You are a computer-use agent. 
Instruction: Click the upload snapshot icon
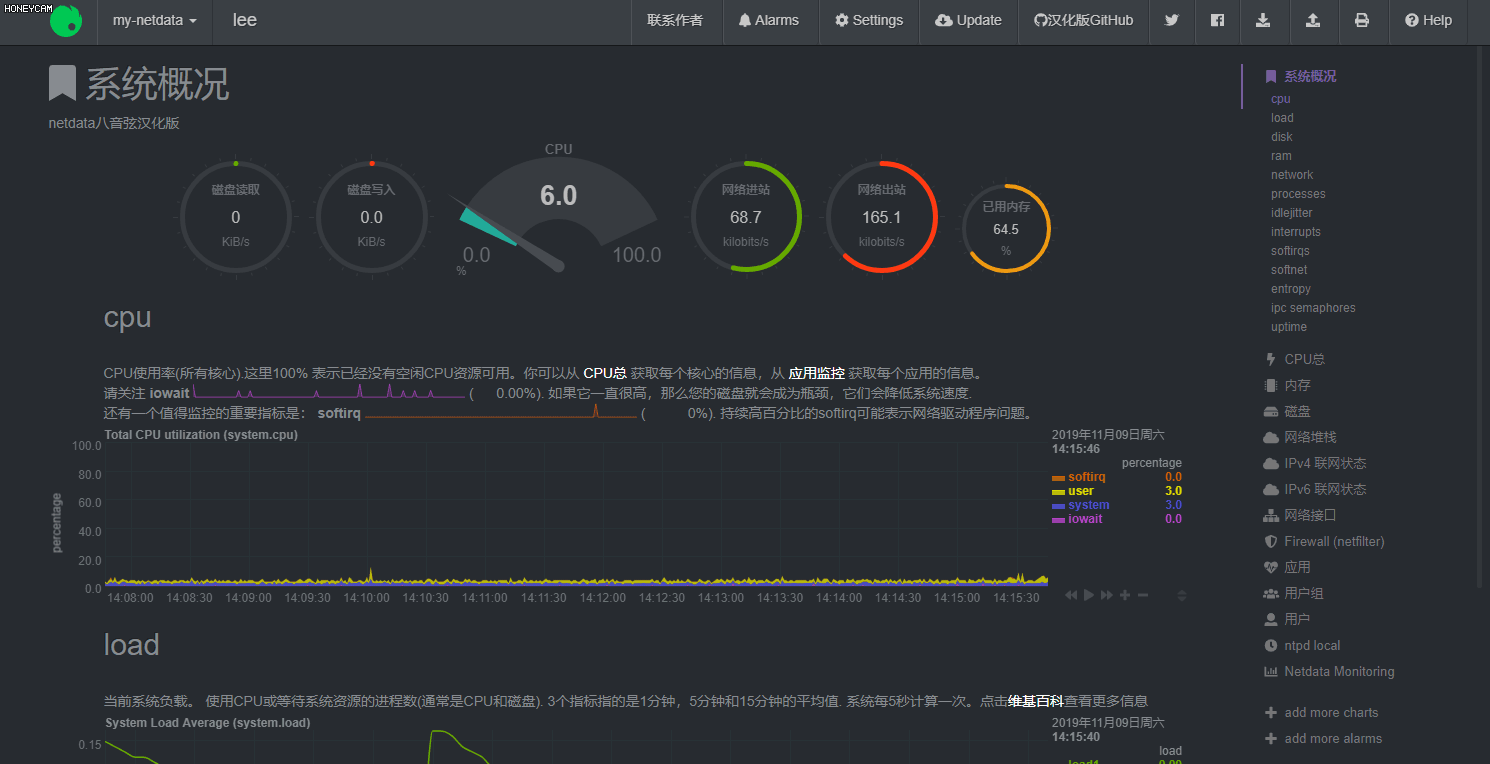[1313, 20]
